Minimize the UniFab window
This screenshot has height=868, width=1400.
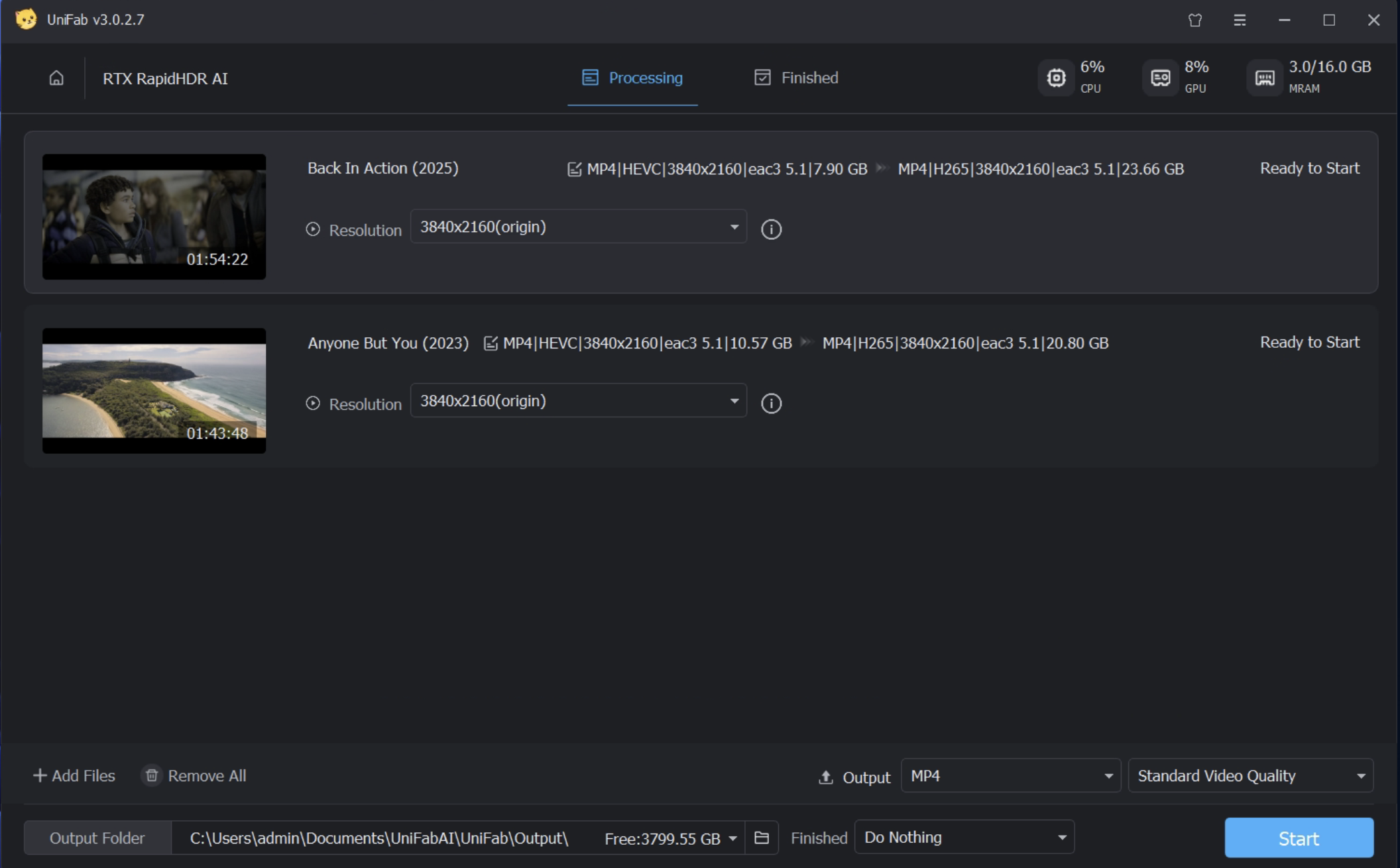tap(1285, 20)
